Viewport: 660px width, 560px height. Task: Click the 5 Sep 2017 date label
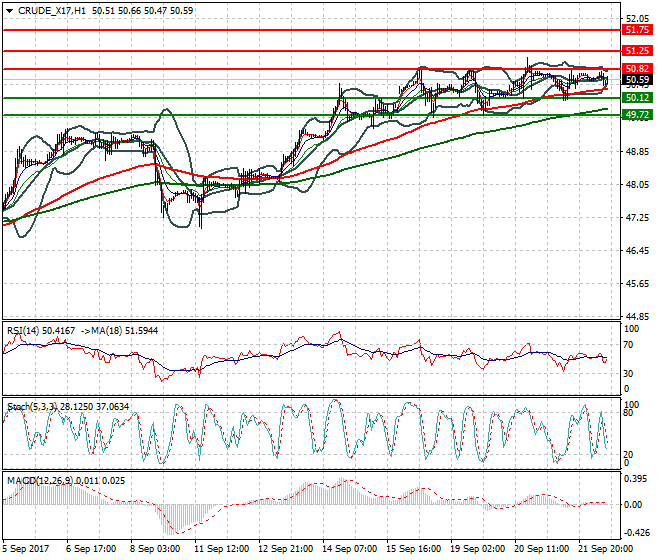26,549
